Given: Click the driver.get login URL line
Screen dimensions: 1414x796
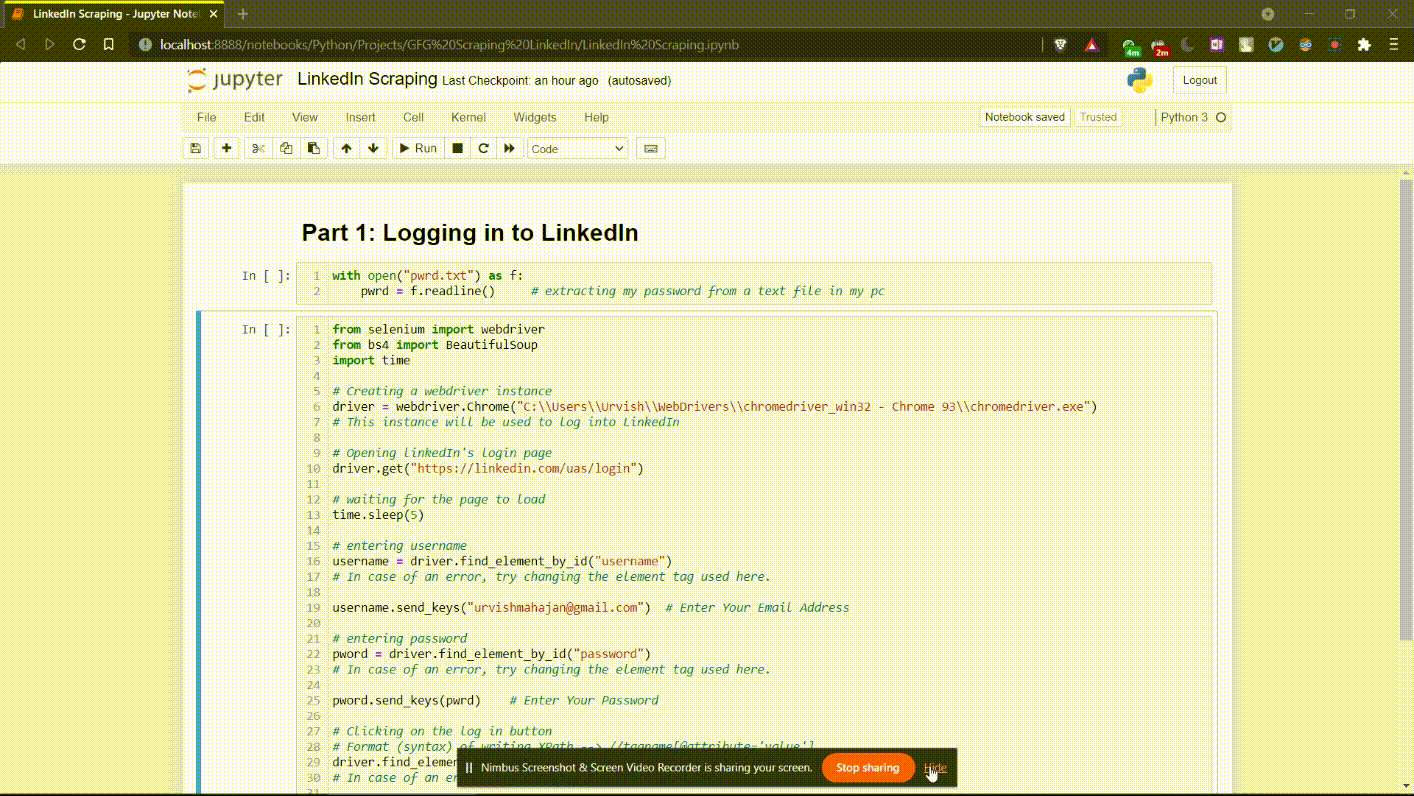Looking at the screenshot, I should coord(488,468).
